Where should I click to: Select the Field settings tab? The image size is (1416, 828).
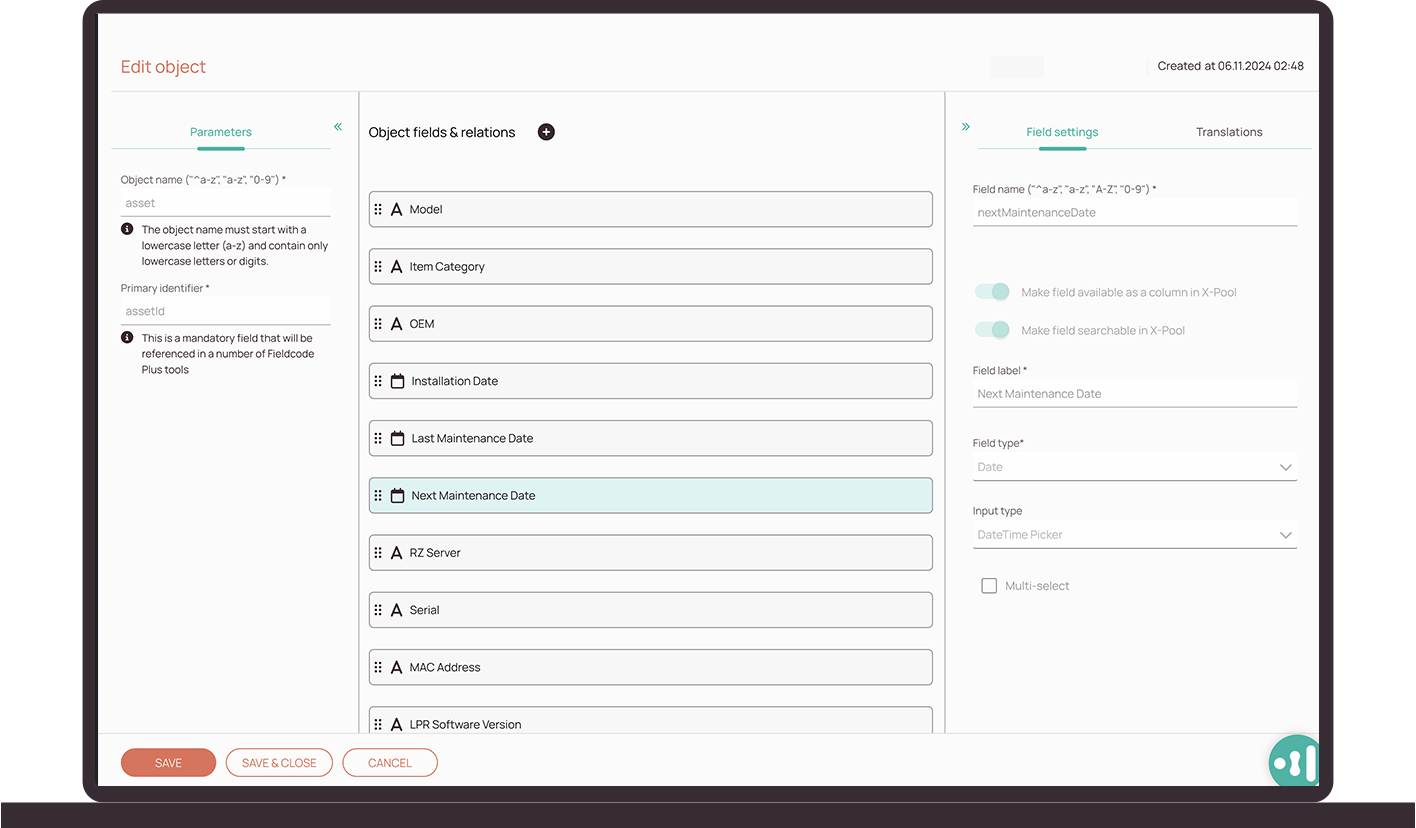pos(1062,132)
